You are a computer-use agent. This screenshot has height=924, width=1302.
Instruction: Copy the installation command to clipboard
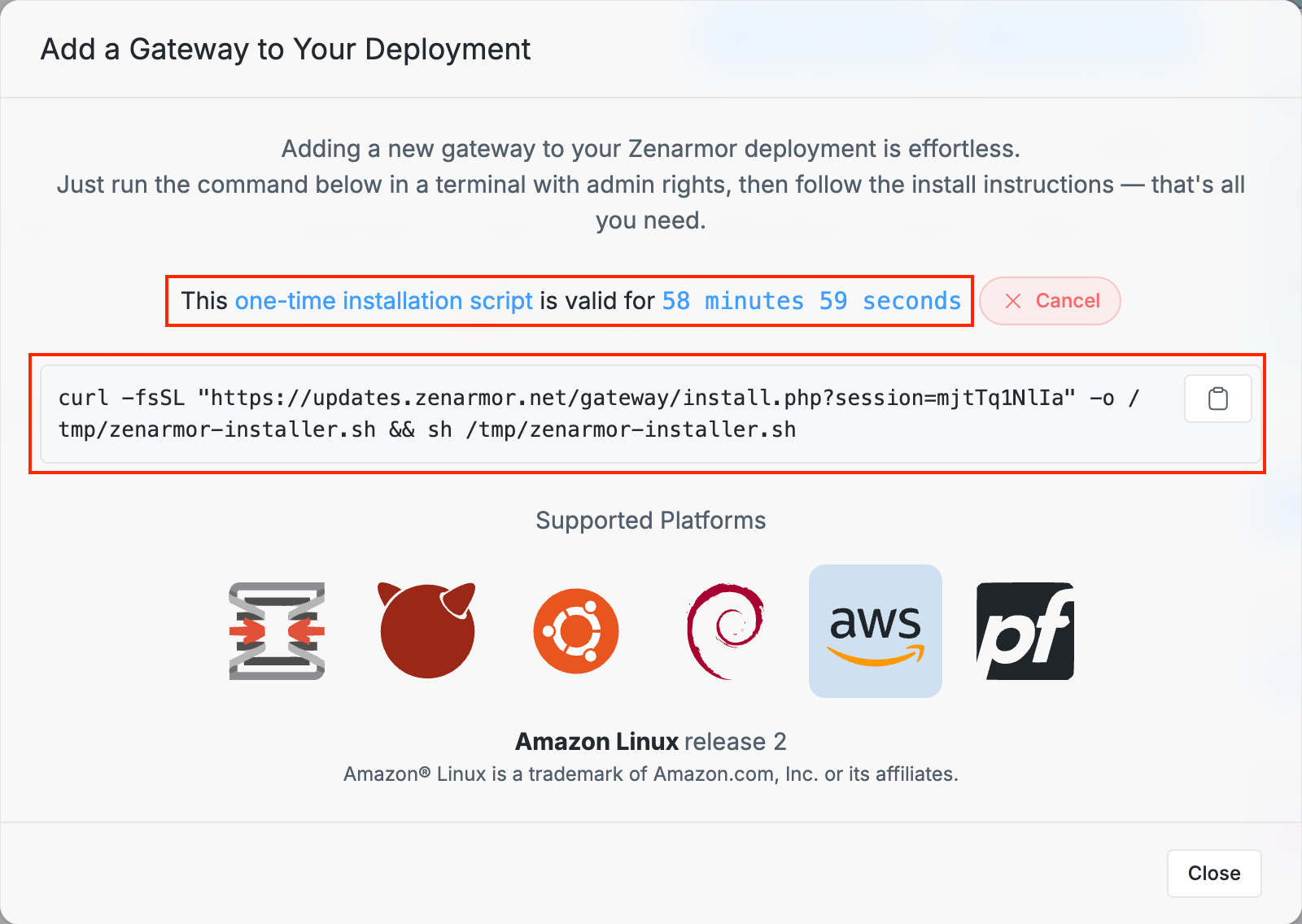coord(1217,399)
